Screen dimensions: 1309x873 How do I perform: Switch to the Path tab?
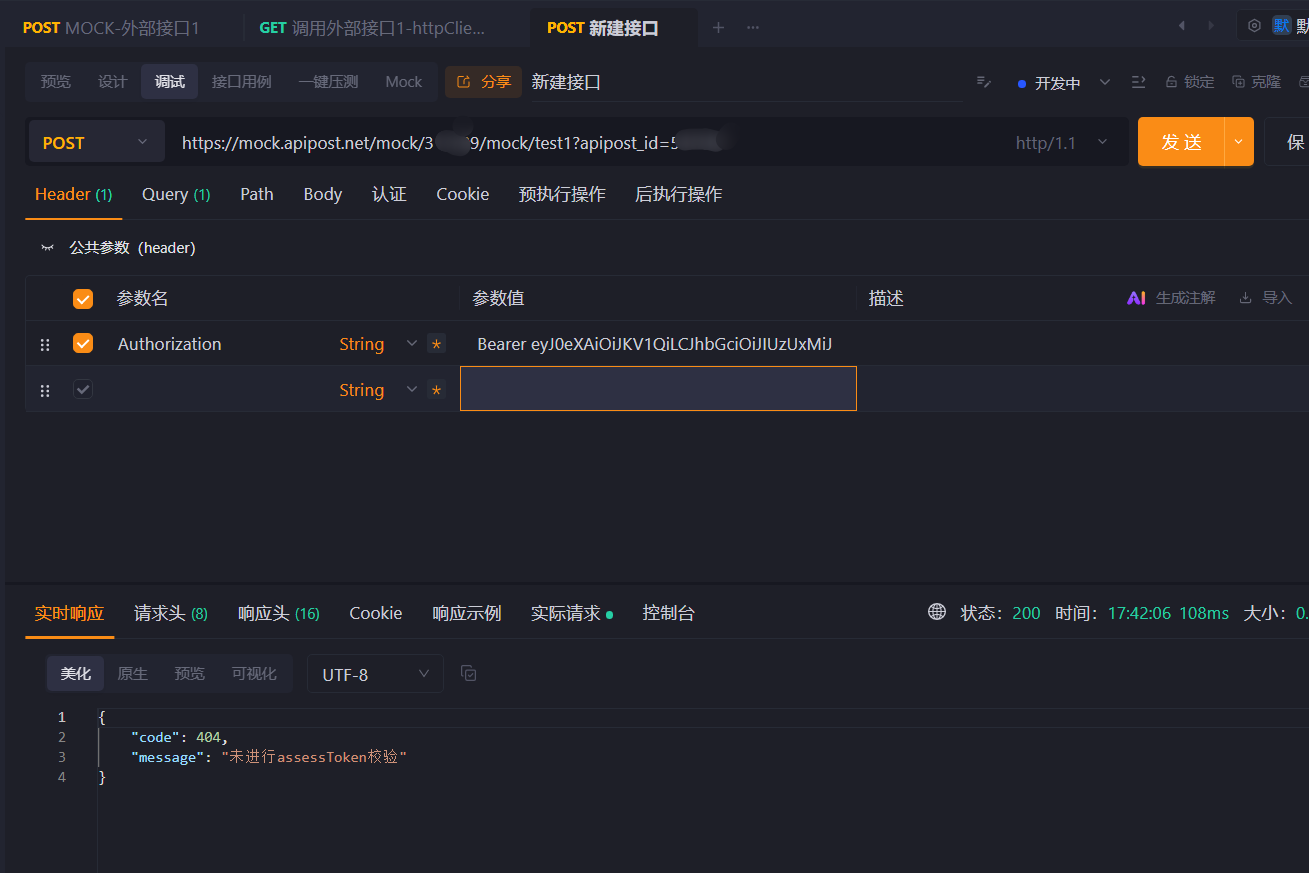(x=257, y=195)
